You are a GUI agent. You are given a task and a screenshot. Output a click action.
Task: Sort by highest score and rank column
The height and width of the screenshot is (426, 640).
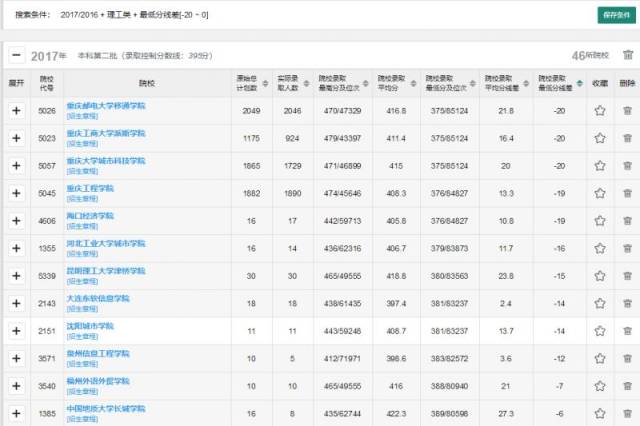366,83
